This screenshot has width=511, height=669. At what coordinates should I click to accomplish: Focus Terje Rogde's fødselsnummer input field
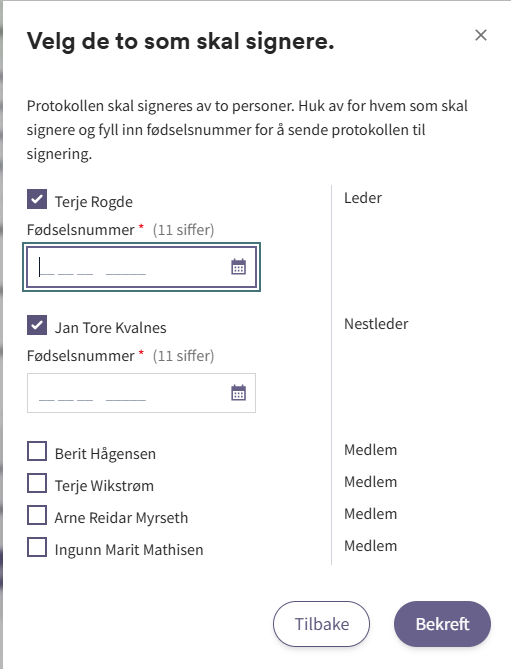141,267
